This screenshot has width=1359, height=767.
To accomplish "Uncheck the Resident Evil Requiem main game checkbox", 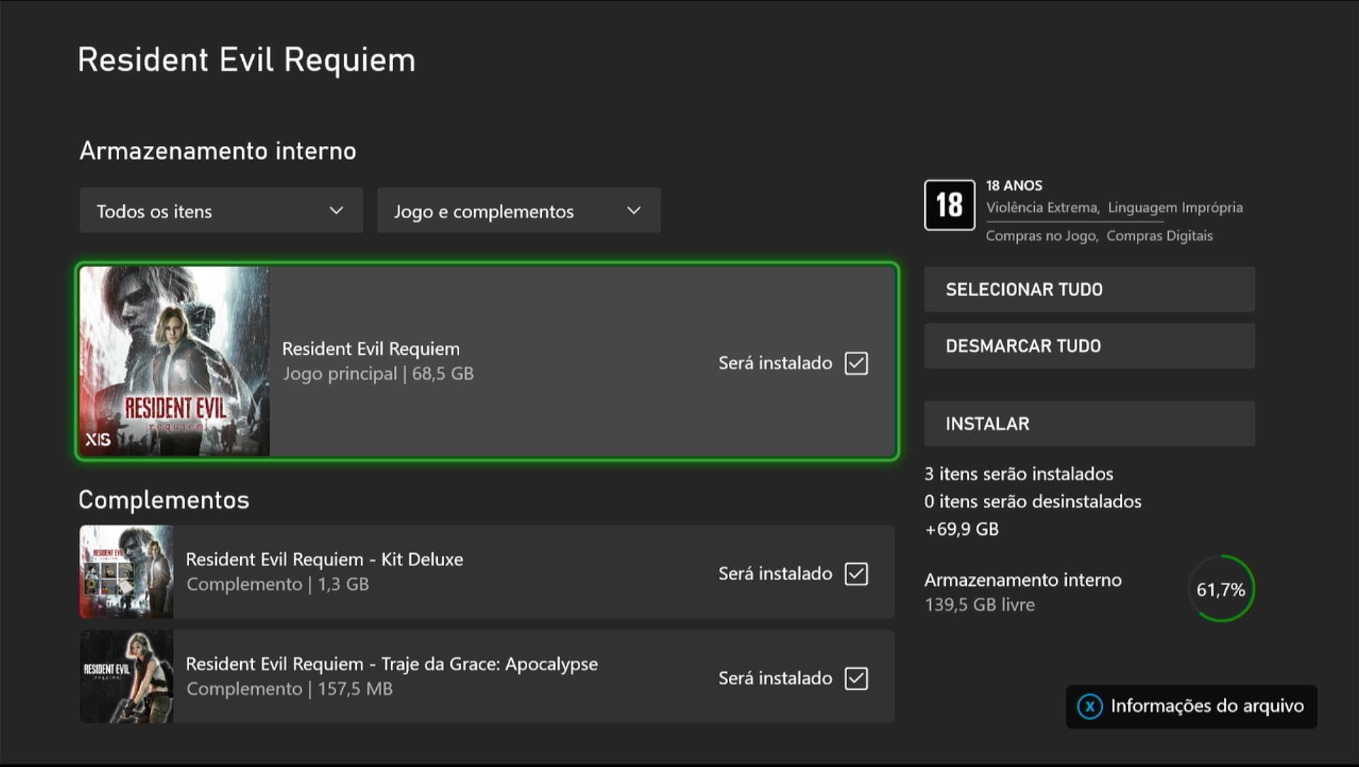I will [x=856, y=363].
